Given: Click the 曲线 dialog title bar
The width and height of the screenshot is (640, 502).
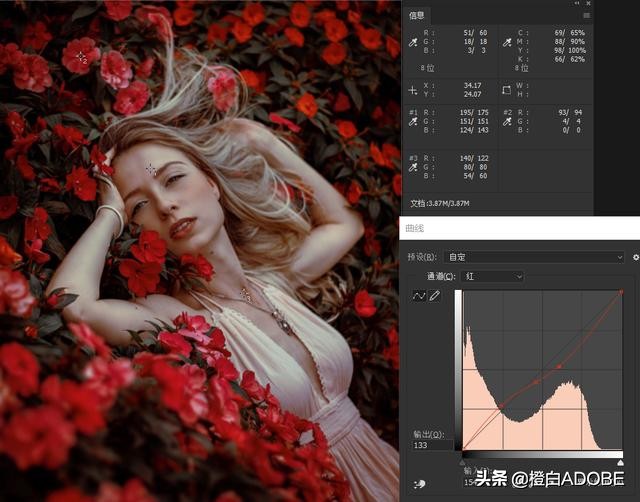Looking at the screenshot, I should 519,228.
